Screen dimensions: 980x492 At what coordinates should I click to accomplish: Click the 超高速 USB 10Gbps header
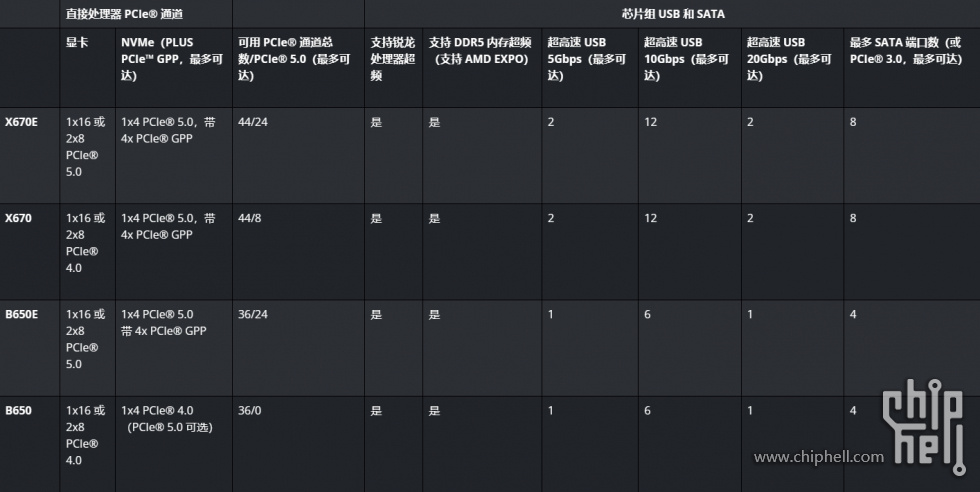(x=686, y=59)
